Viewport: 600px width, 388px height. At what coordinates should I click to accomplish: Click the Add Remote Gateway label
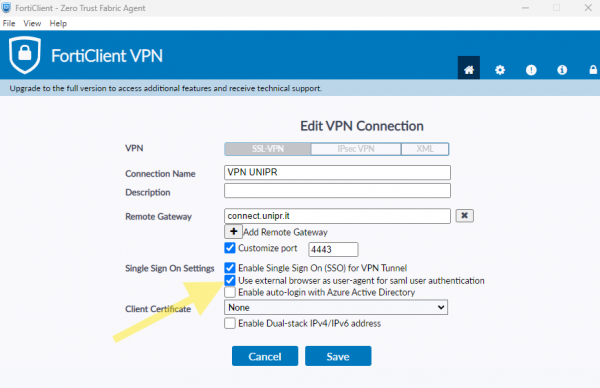pyautogui.click(x=285, y=232)
